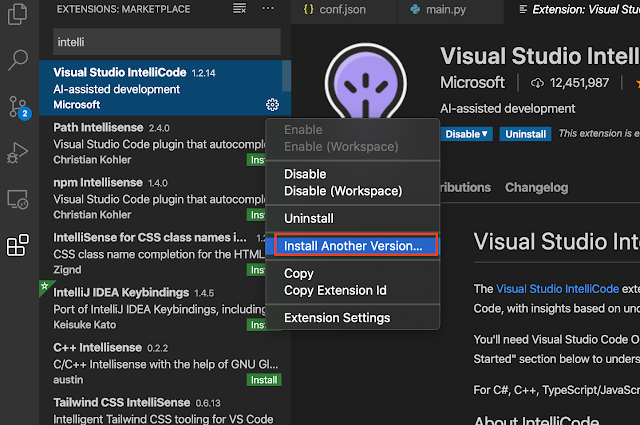Screen dimensions: 640x425
Task: Click the 12,451,987 install count
Action: (x=579, y=83)
